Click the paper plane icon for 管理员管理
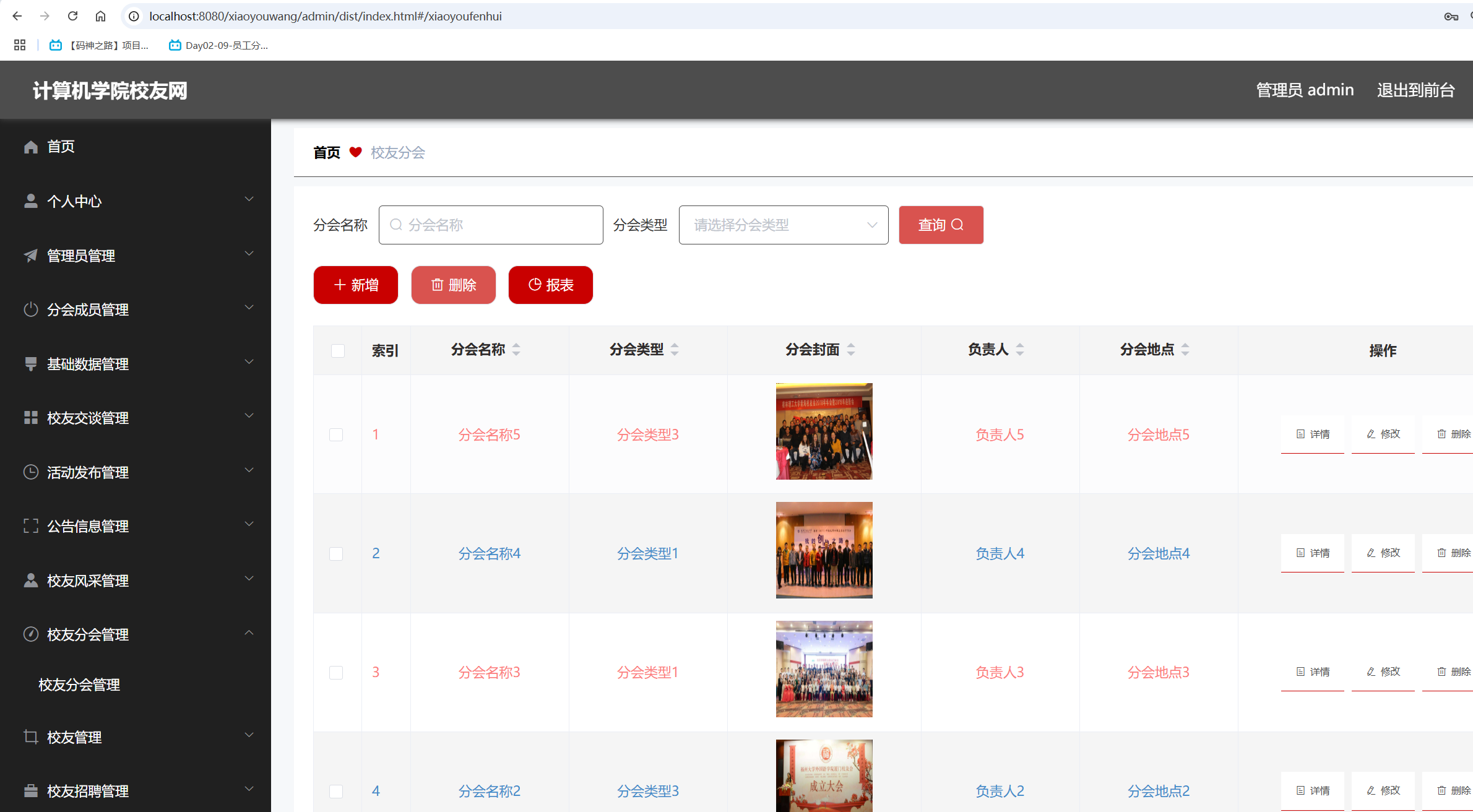 [31, 255]
